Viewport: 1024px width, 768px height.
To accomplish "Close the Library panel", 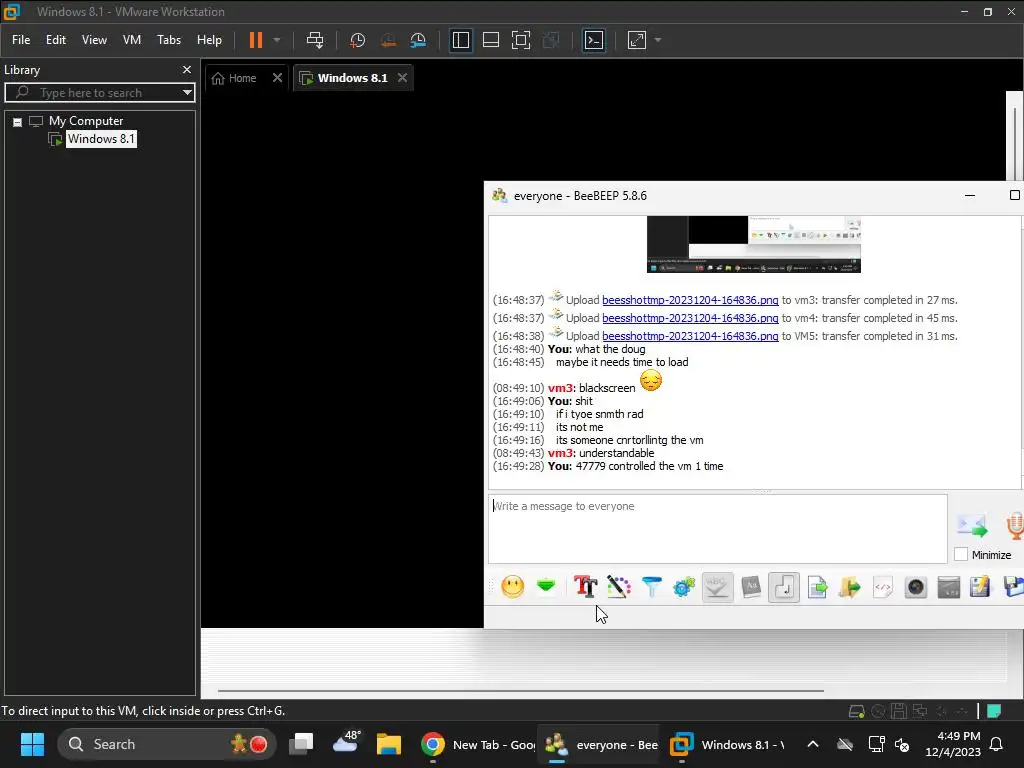I will [x=187, y=69].
